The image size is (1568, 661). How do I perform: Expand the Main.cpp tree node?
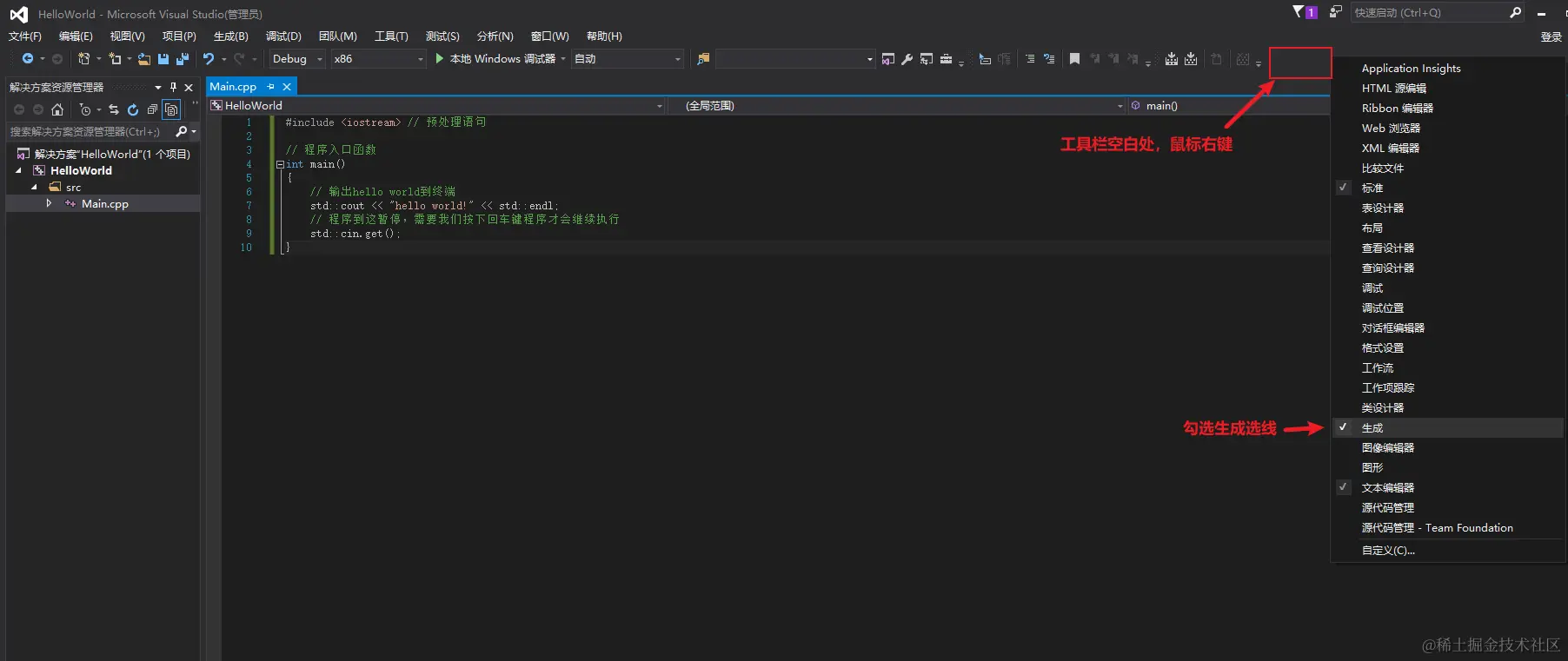[49, 203]
